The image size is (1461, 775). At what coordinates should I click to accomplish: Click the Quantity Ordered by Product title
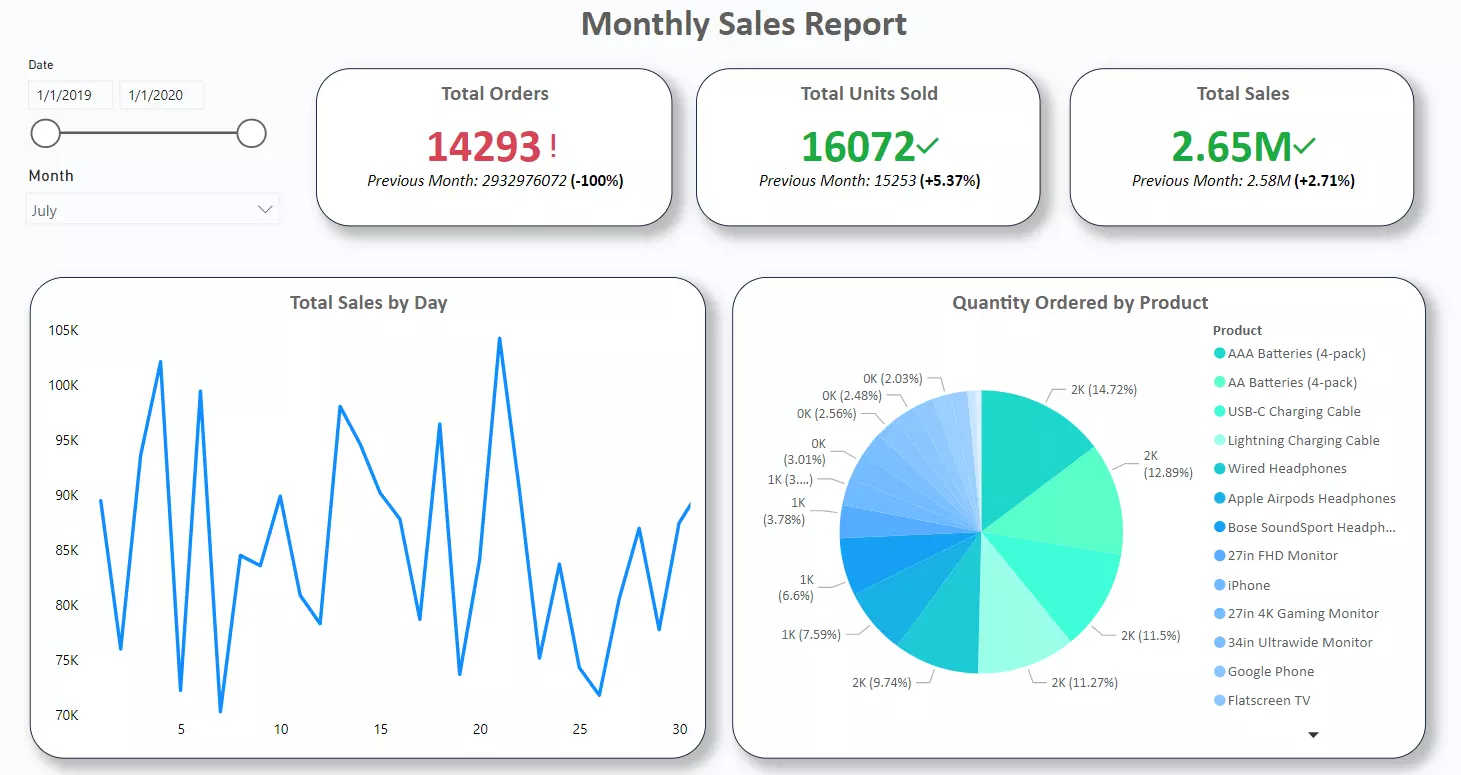1080,303
